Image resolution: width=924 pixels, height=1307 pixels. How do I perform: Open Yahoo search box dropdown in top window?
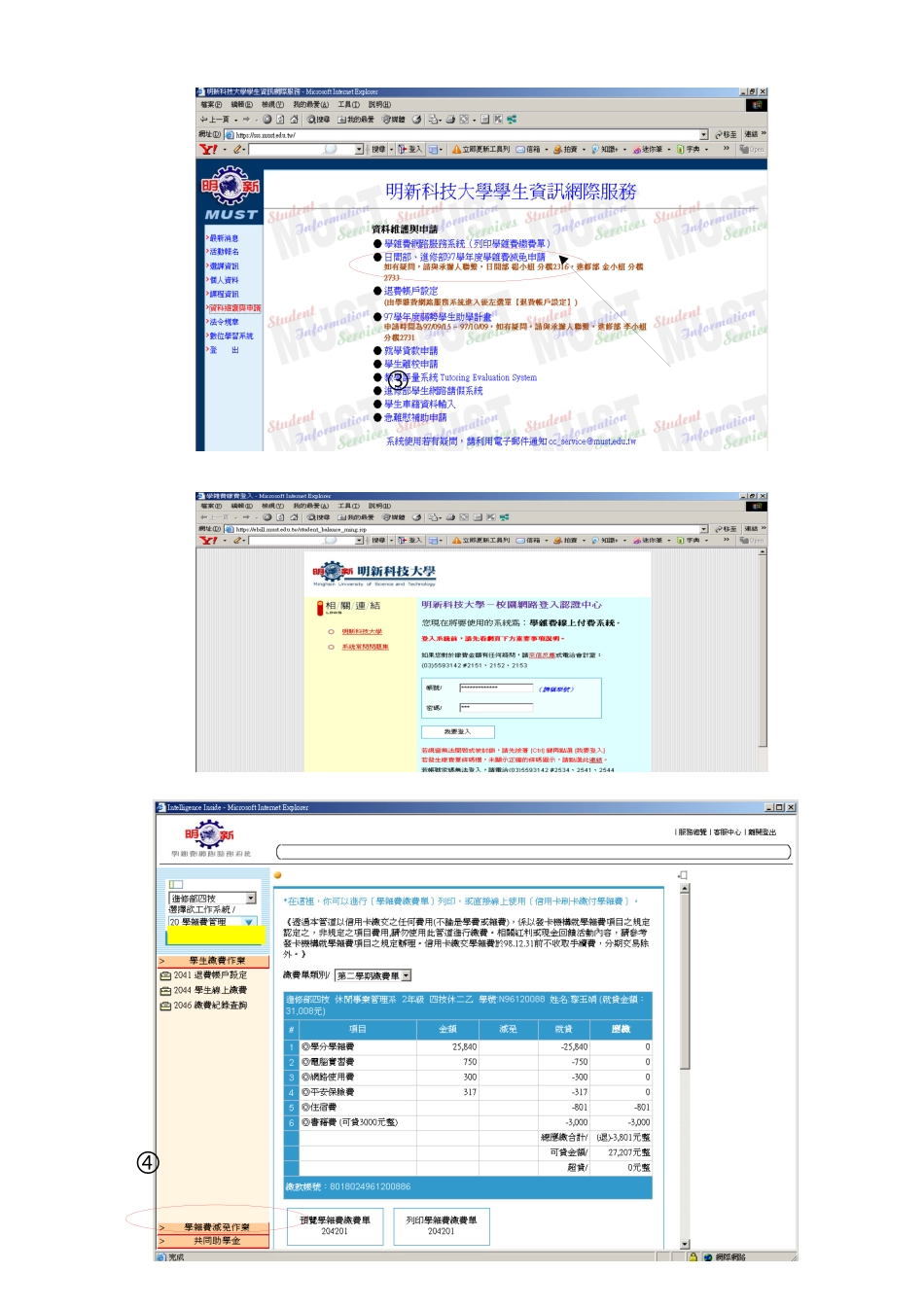click(359, 149)
